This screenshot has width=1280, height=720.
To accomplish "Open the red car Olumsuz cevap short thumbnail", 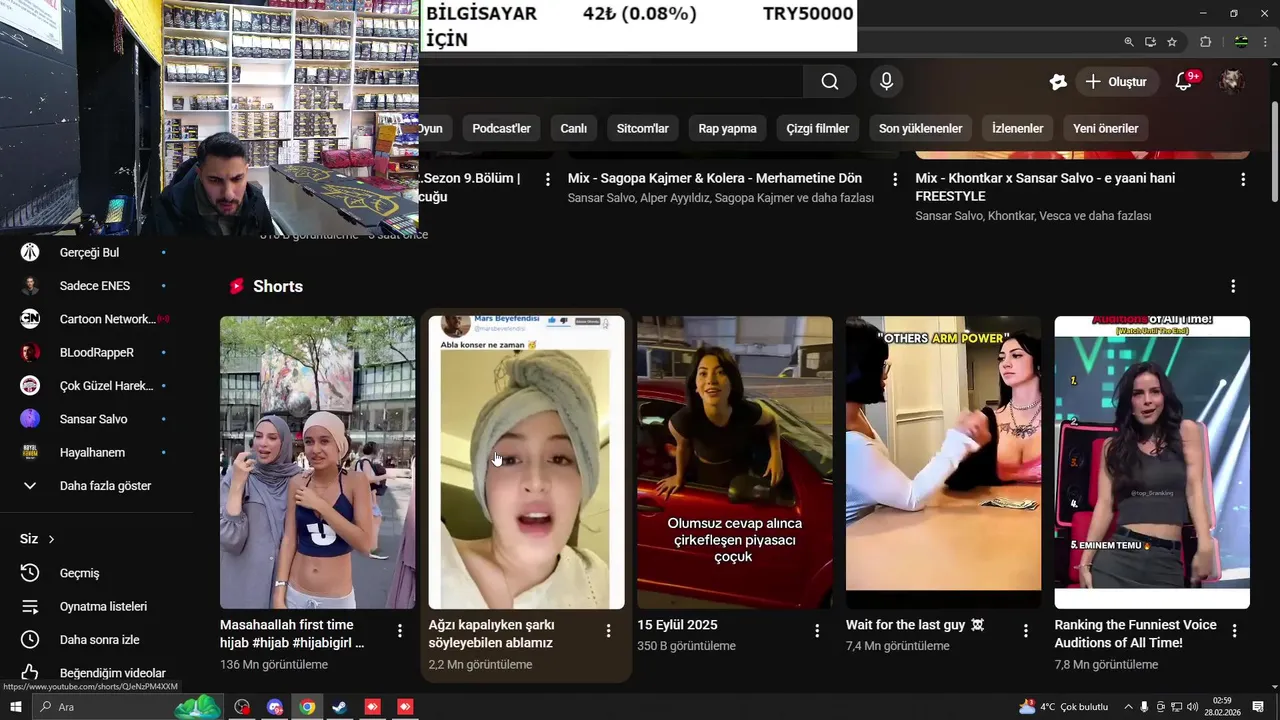I will point(734,462).
